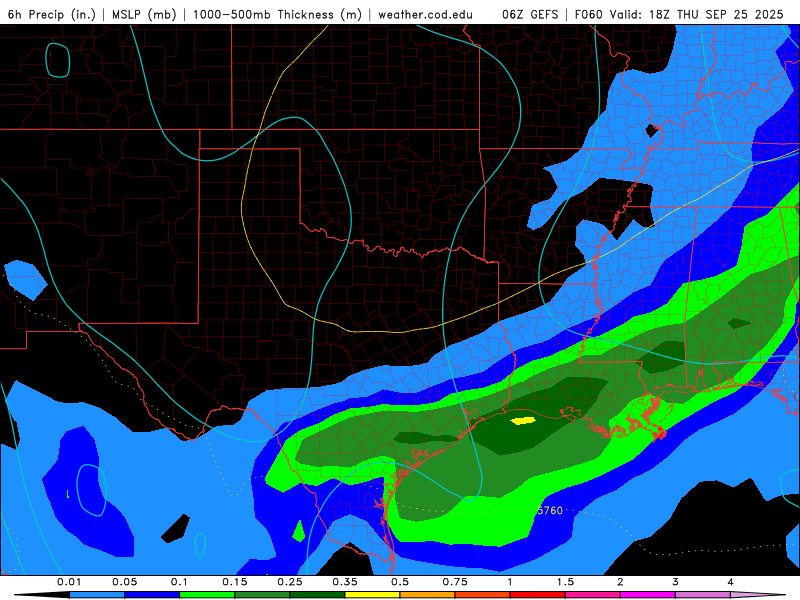Click the '06Z GEFS' model run label
This screenshot has height=600, width=800.
click(x=530, y=14)
